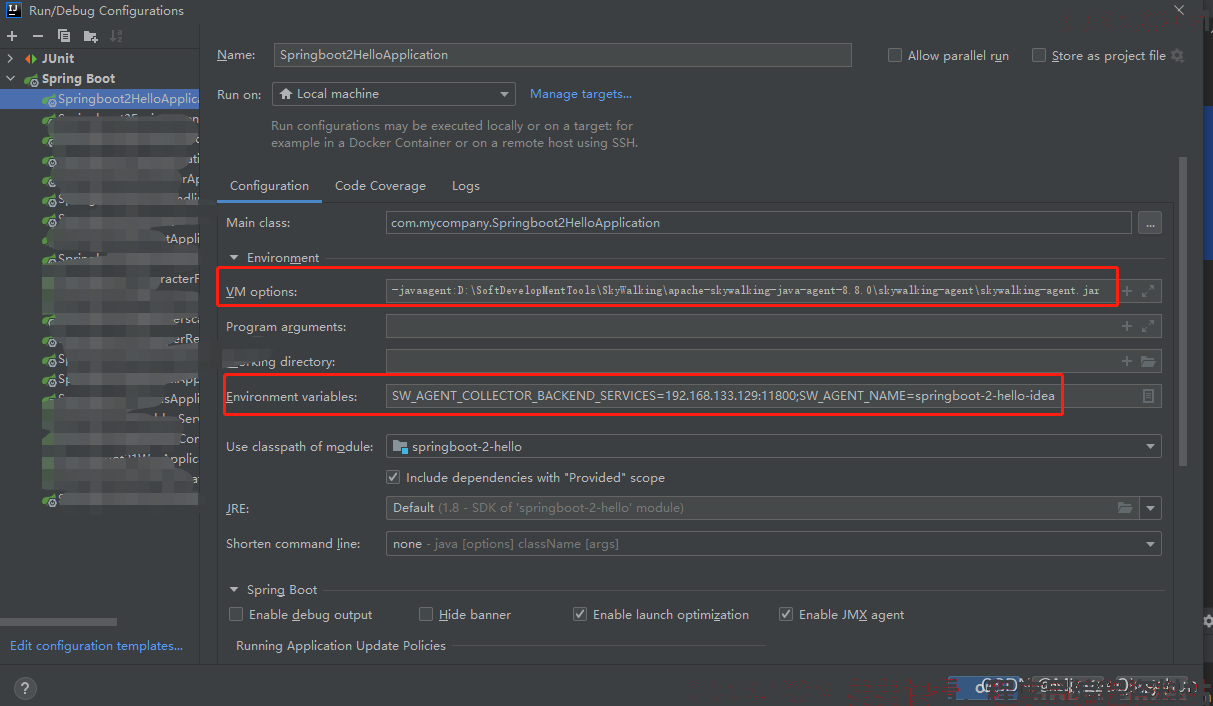
Task: Open Use classpath of module dropdown
Action: tap(774, 446)
